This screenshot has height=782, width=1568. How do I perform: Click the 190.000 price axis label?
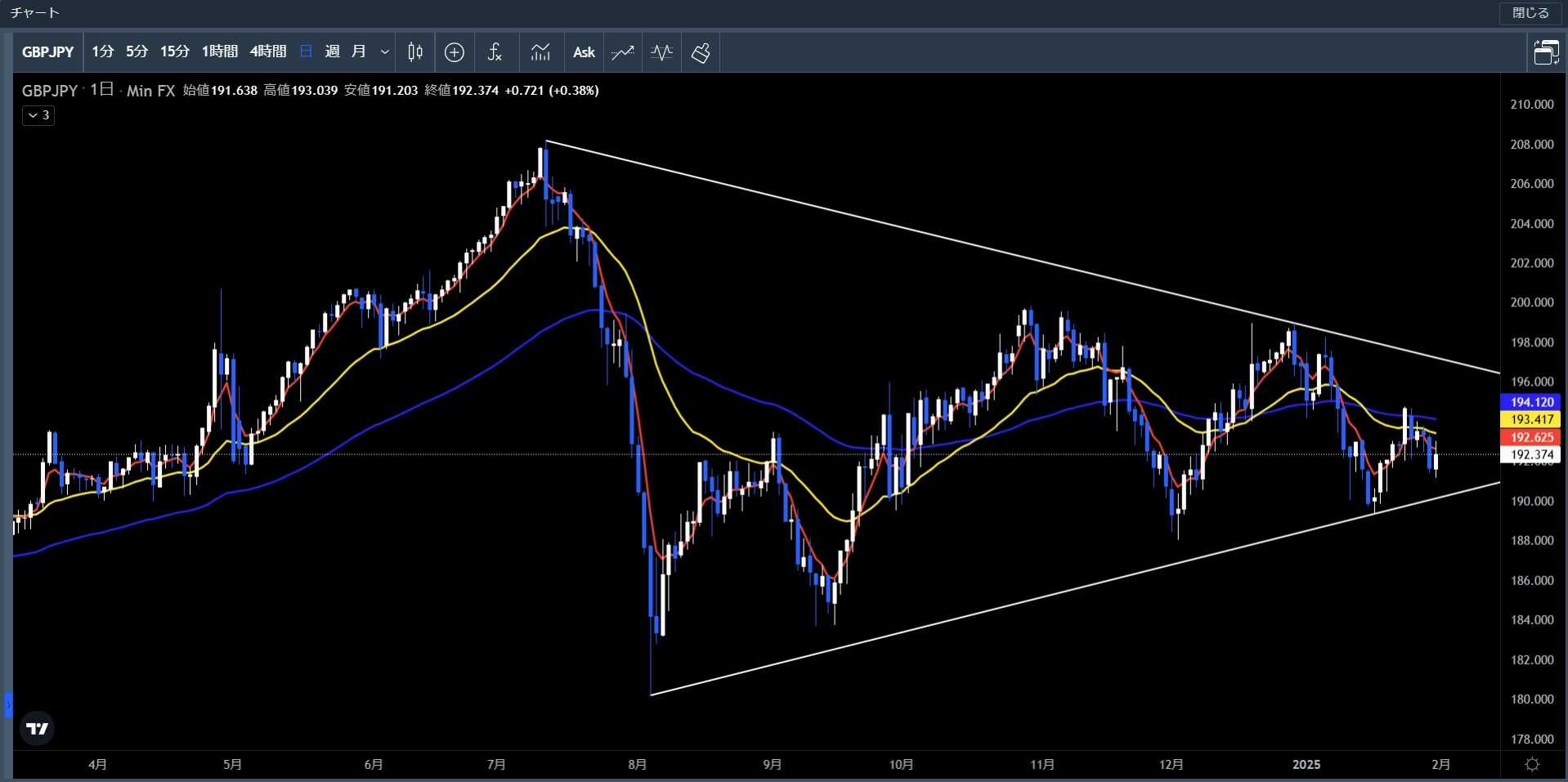[x=1532, y=501]
